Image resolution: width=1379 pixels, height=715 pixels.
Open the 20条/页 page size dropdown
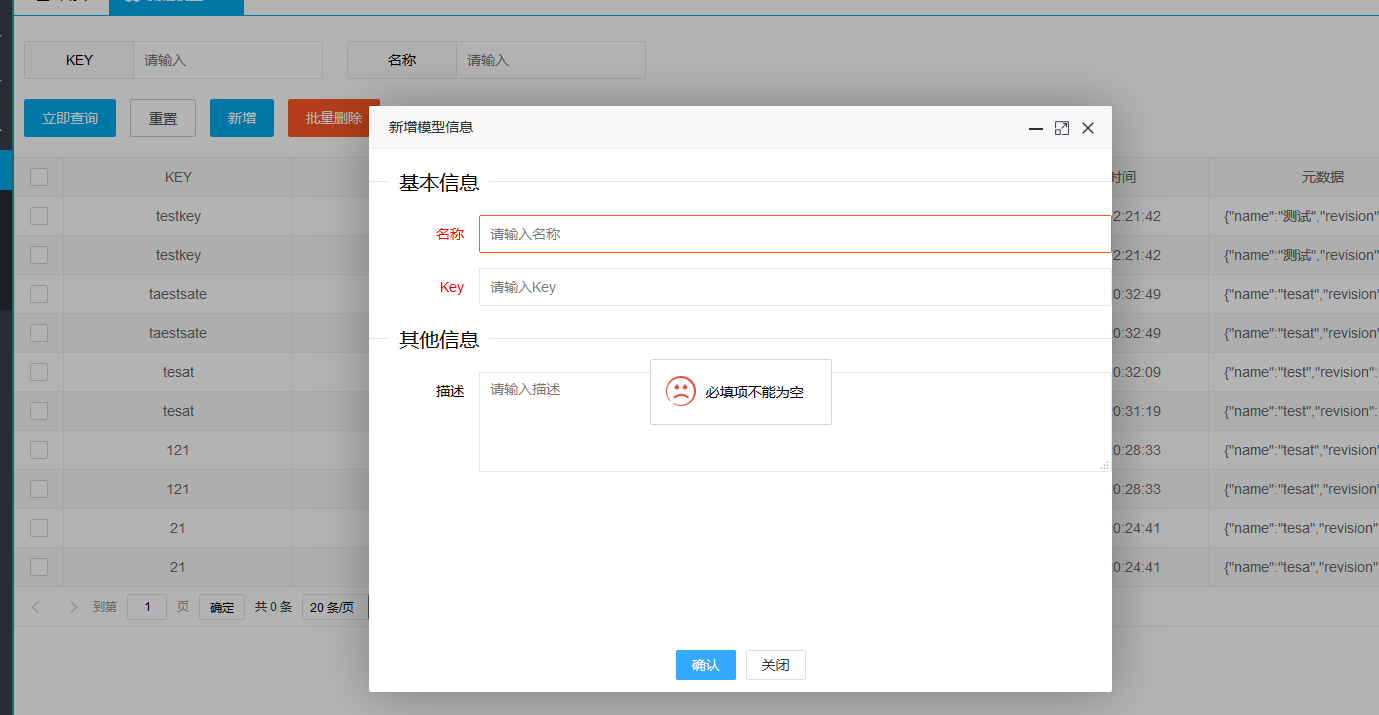click(x=334, y=606)
